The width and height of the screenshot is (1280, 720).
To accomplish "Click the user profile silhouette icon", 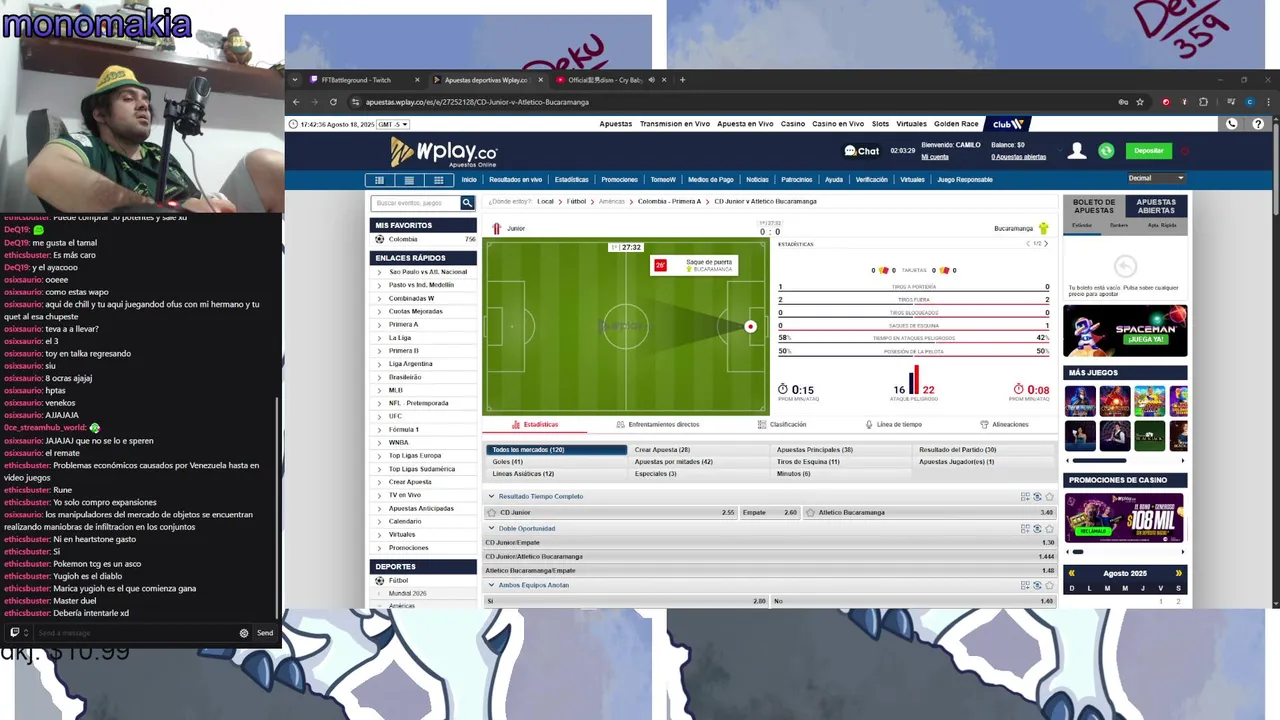I will [x=1077, y=151].
